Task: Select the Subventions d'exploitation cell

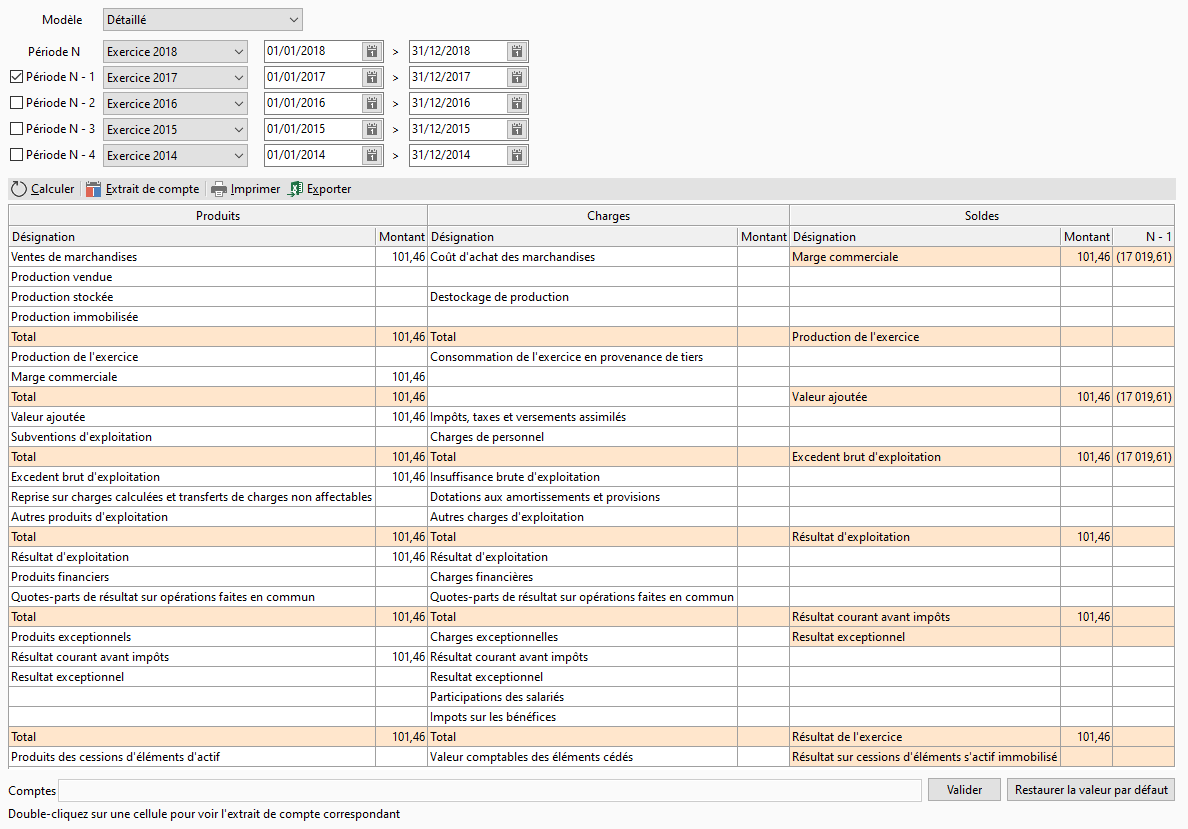Action: click(x=192, y=436)
